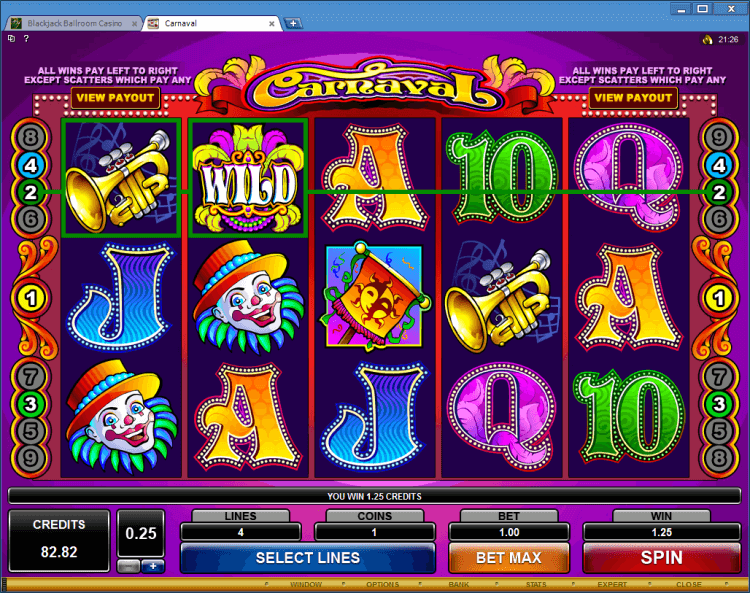Click the WILD mask symbol on reel two
Image resolution: width=750 pixels, height=593 pixels.
(248, 178)
